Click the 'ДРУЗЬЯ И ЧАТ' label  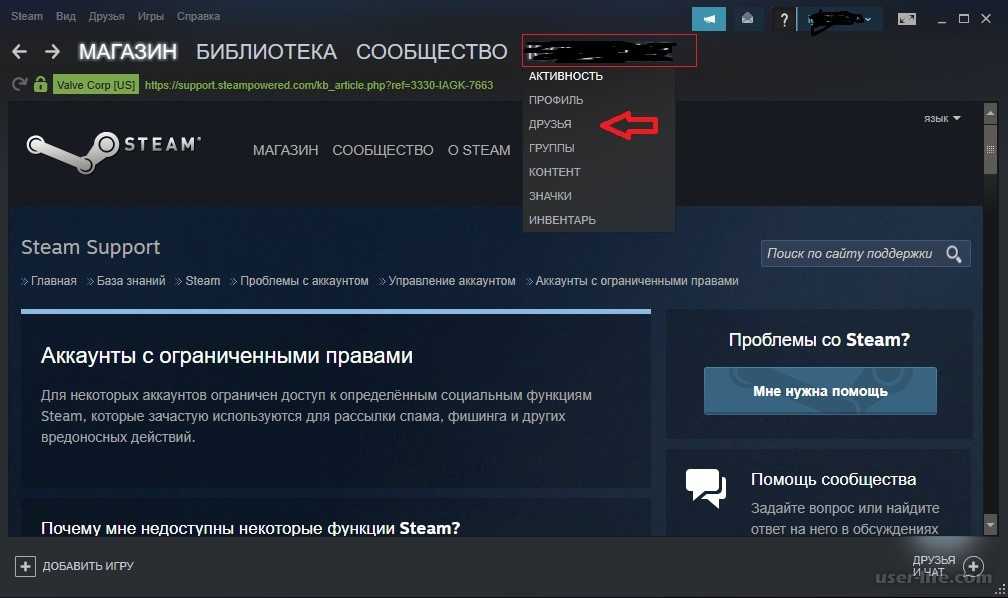click(x=933, y=566)
